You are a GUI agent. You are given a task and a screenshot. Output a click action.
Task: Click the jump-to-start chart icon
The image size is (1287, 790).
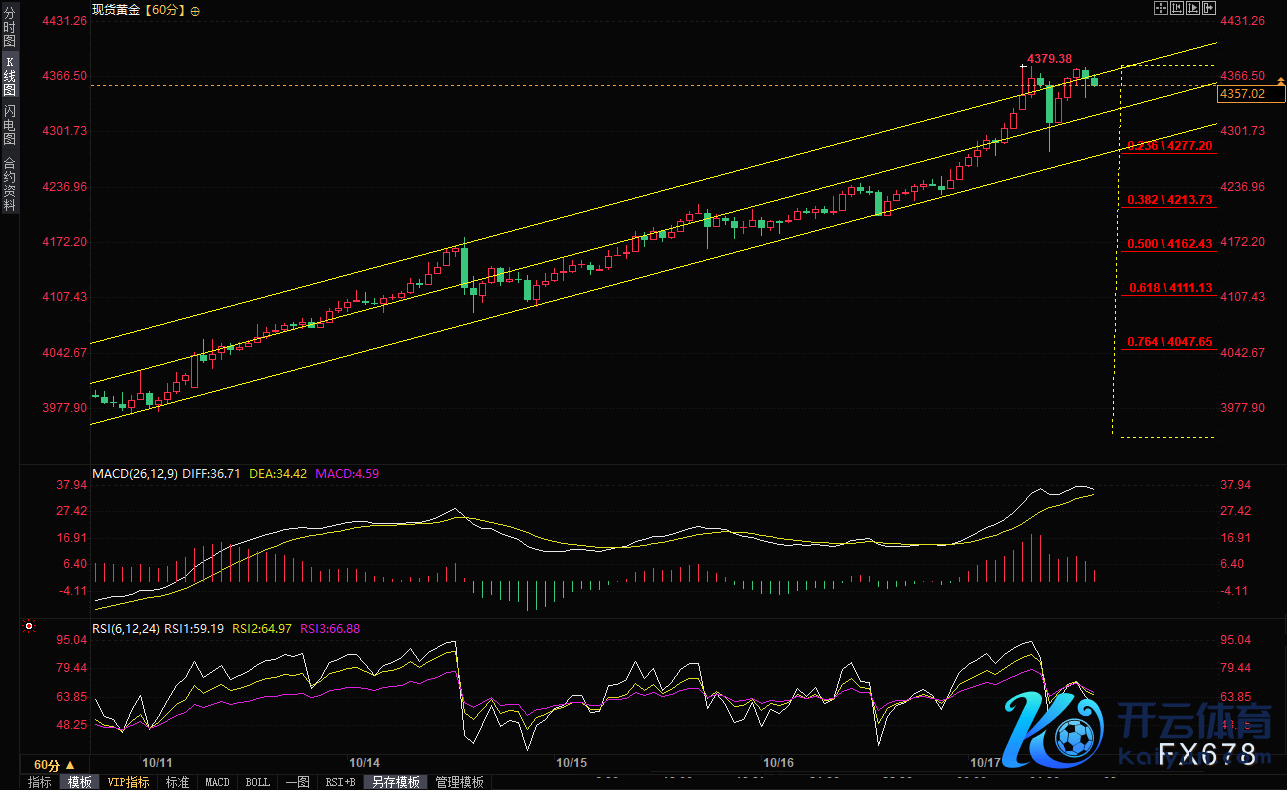[1176, 8]
